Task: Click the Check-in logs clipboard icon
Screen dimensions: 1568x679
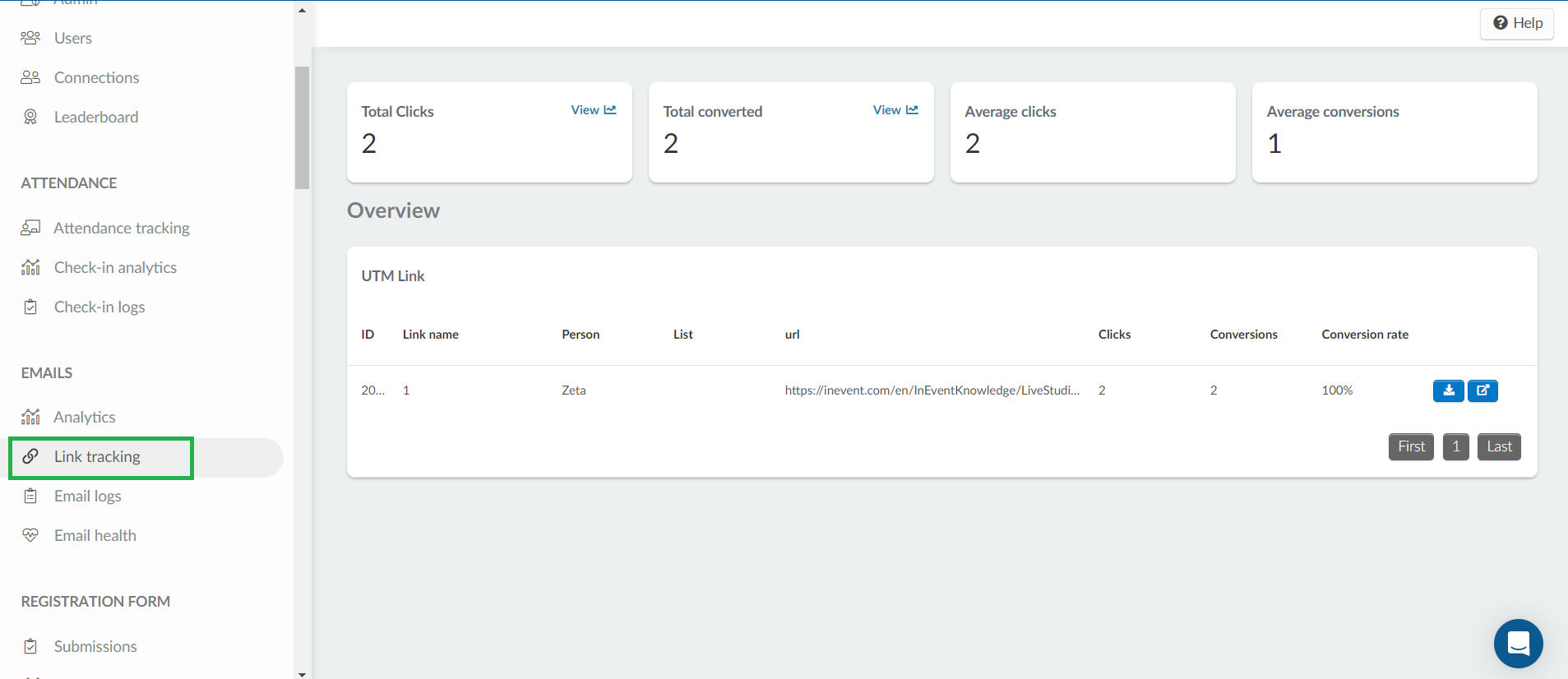Action: pyautogui.click(x=30, y=307)
